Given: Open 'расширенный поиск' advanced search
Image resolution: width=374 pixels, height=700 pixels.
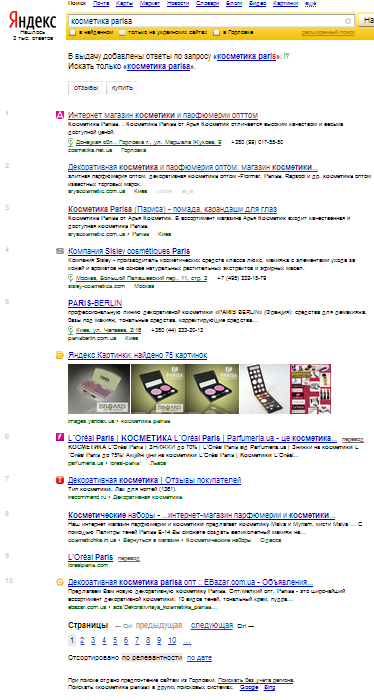Looking at the screenshot, I should click(x=328, y=32).
